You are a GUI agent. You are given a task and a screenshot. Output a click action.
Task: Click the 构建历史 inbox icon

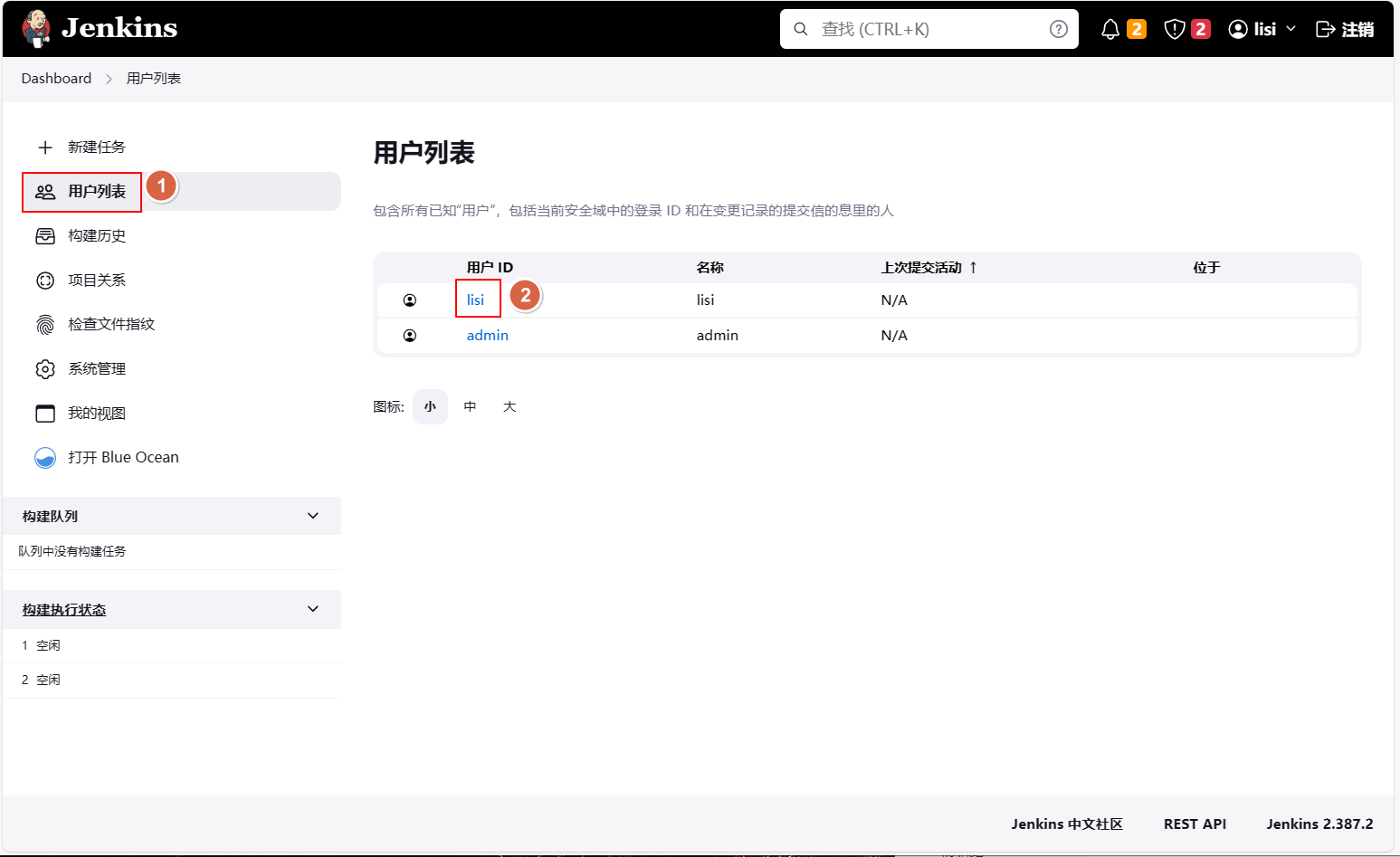click(x=45, y=236)
